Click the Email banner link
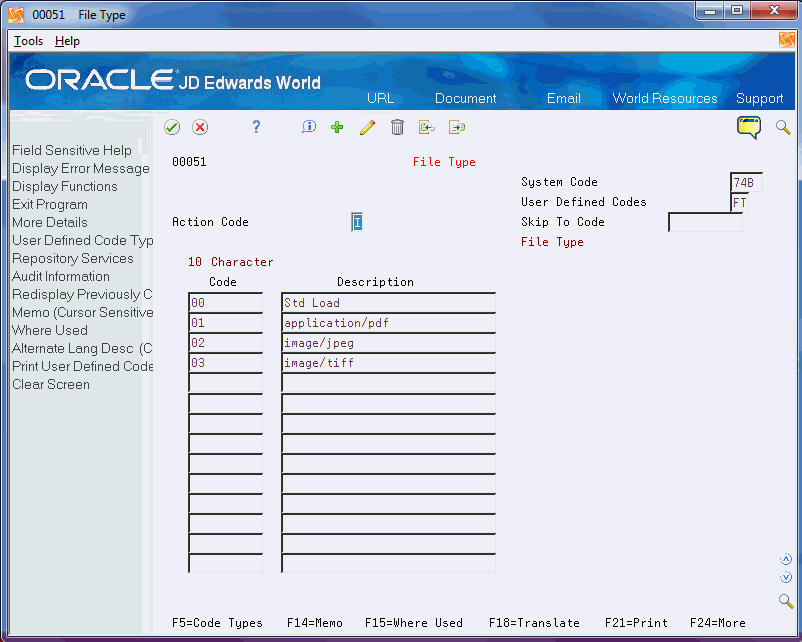 (x=564, y=98)
